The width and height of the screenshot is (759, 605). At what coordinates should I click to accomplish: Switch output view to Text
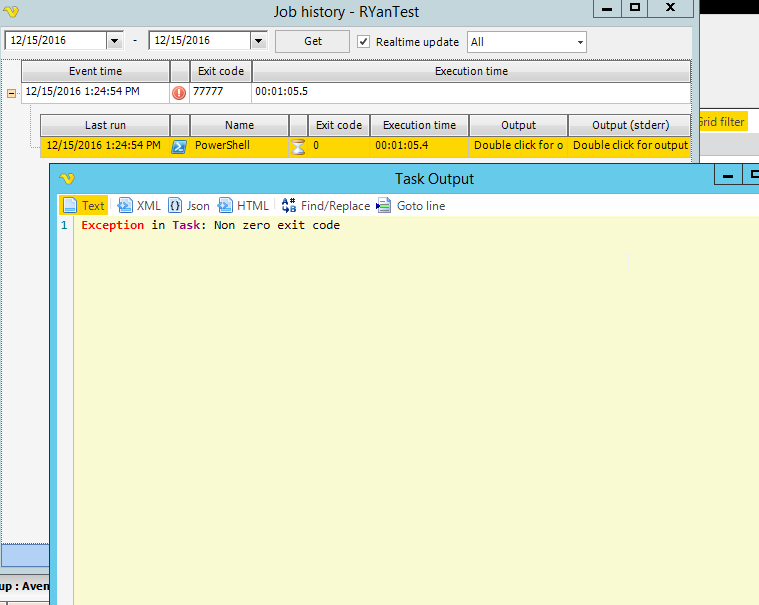pos(84,206)
